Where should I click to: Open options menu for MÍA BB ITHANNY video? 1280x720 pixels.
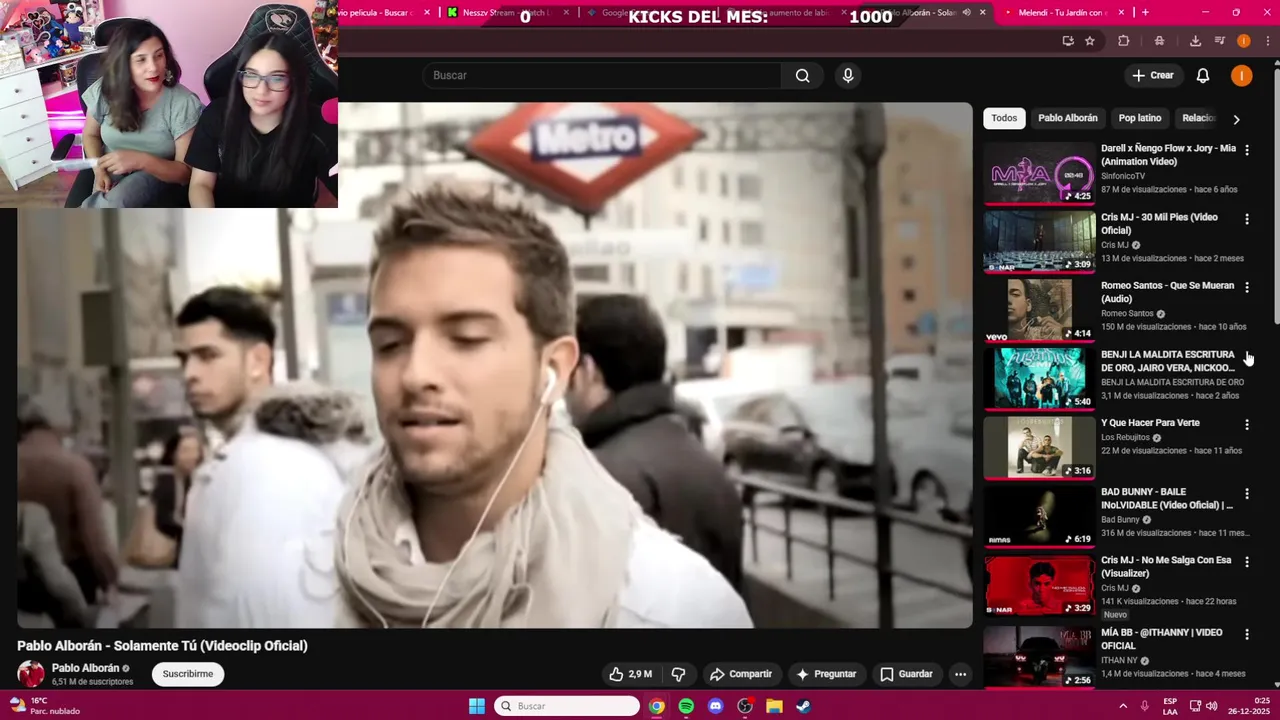(x=1246, y=634)
